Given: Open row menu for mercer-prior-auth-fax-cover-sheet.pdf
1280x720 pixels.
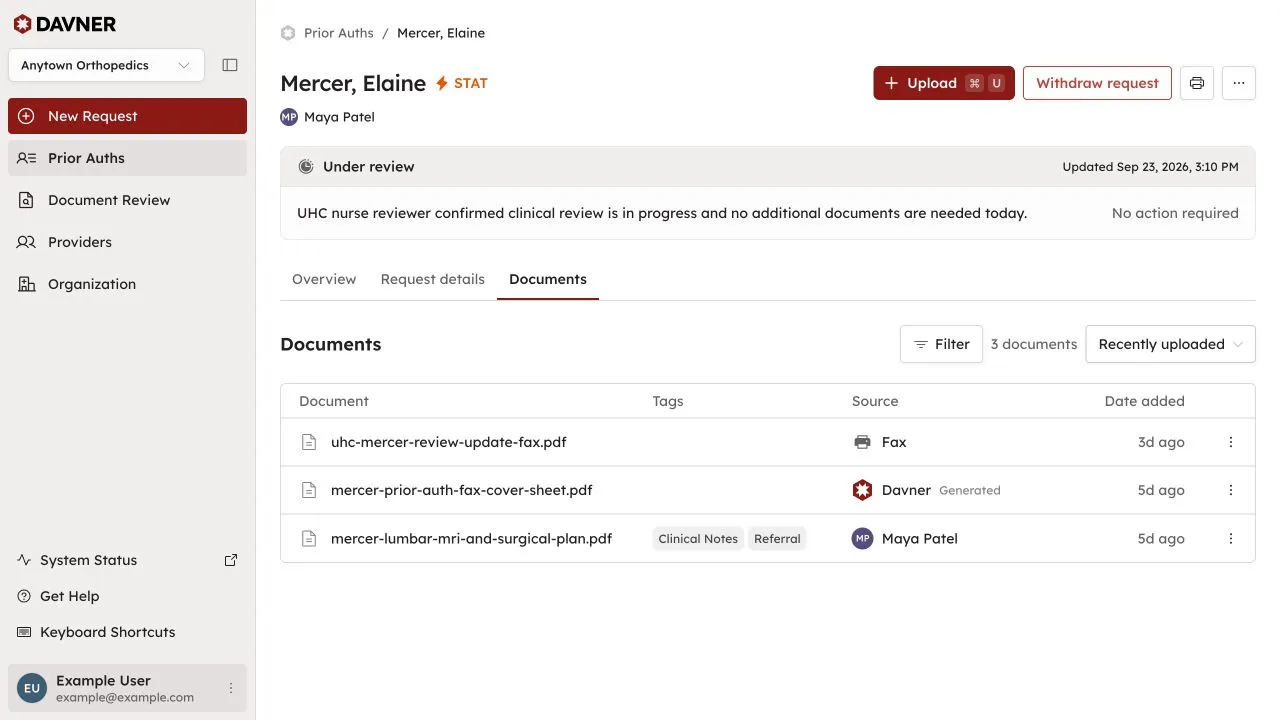Looking at the screenshot, I should (1231, 490).
